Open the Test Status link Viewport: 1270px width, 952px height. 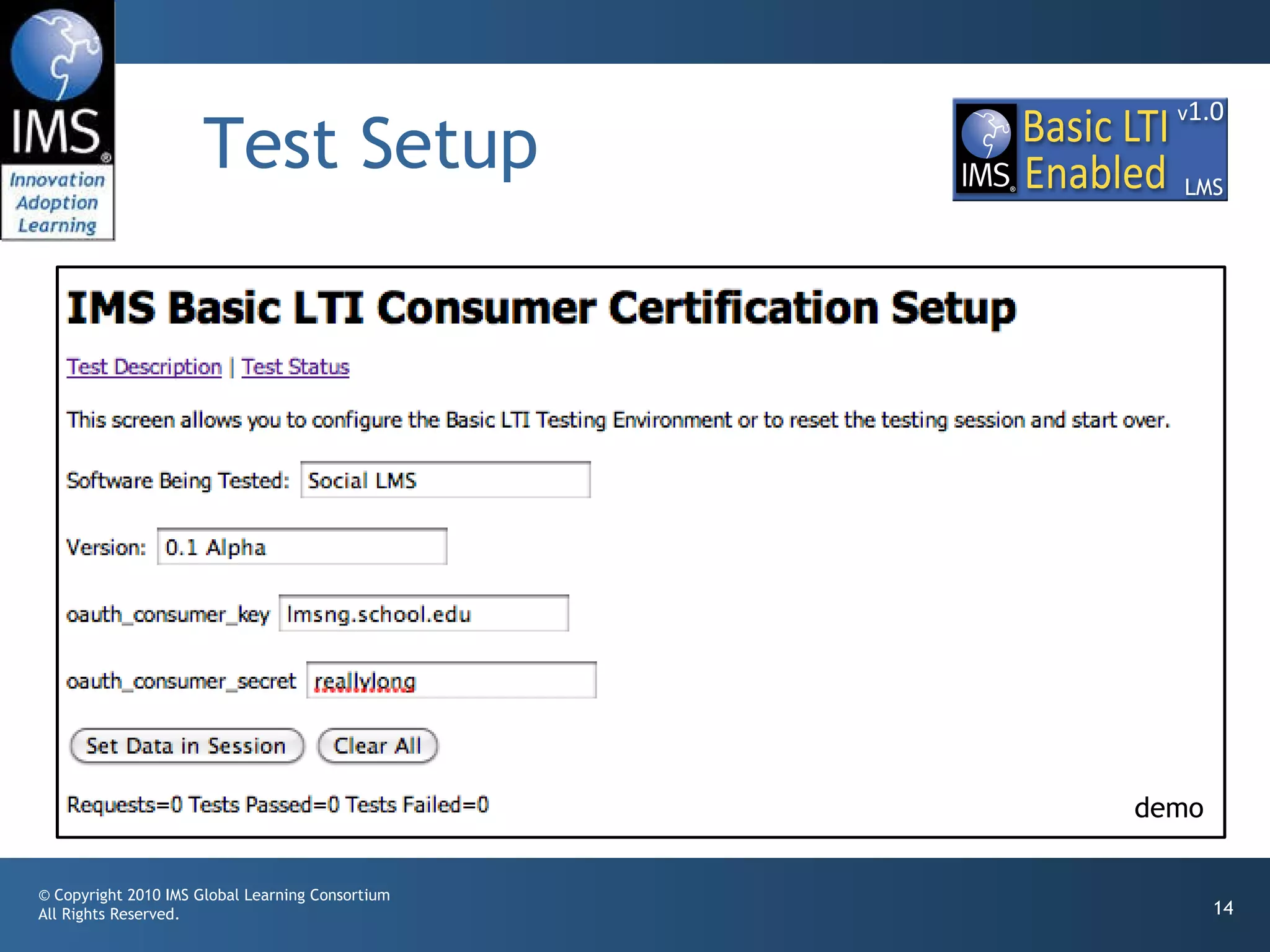coord(295,367)
